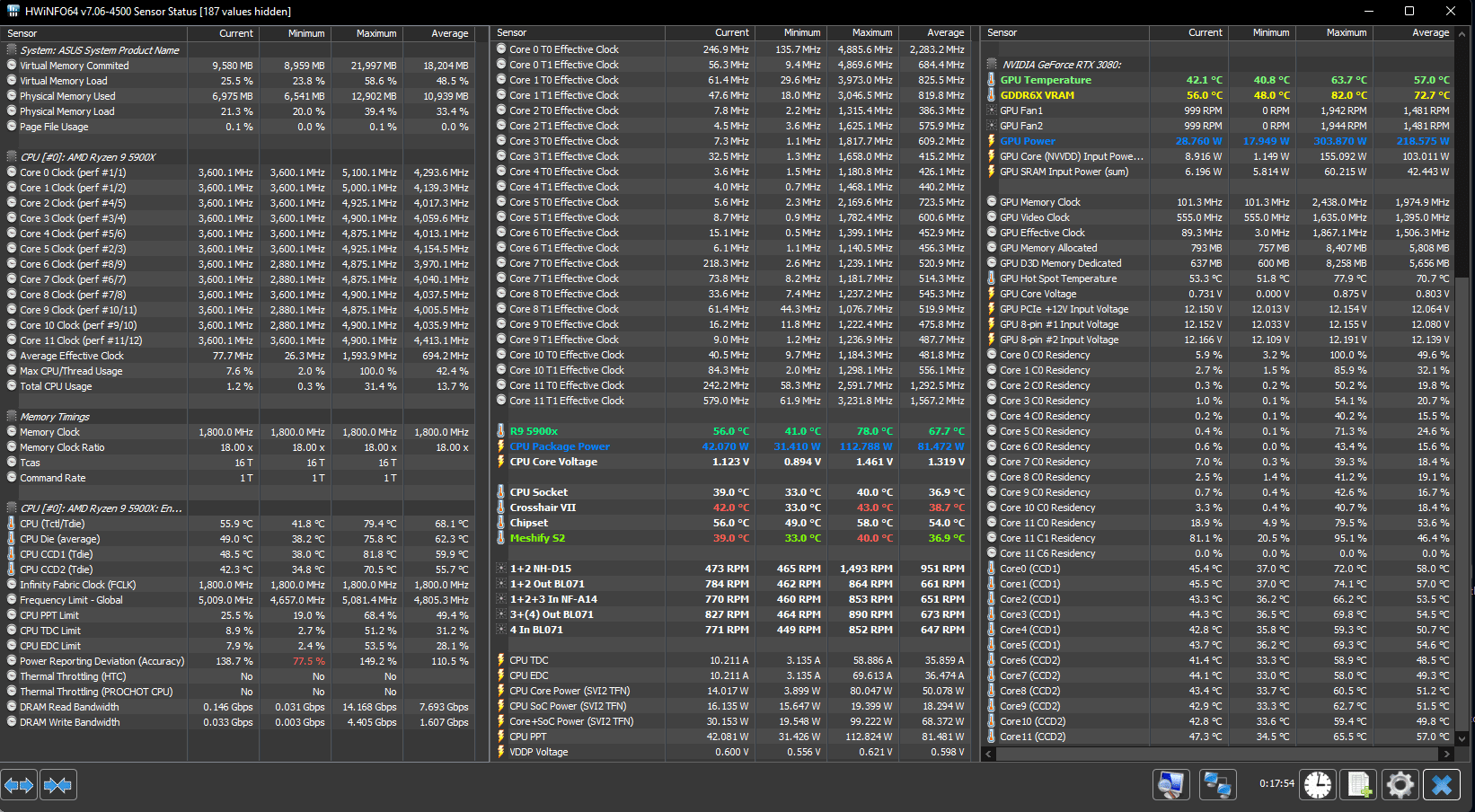Click the scroll-right arrow of the horizontal scrollbar
Screen dimensions: 1475x812
coord(1445,754)
